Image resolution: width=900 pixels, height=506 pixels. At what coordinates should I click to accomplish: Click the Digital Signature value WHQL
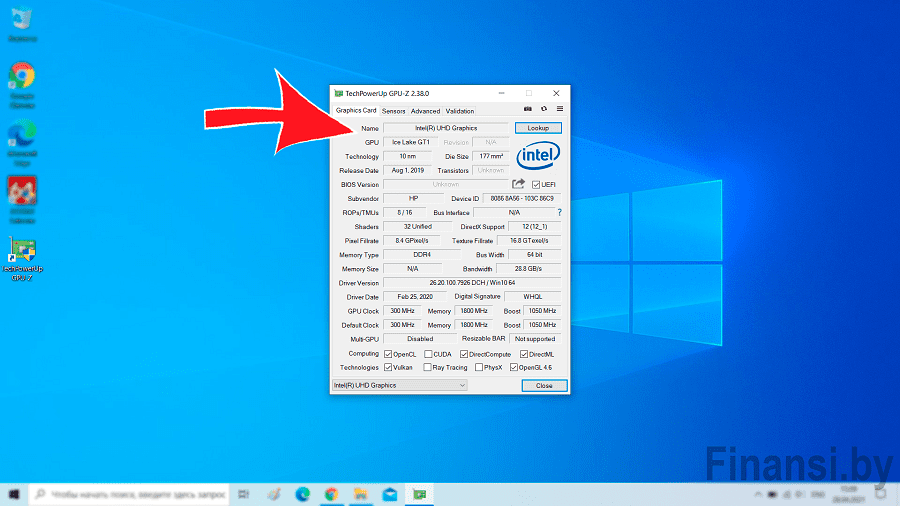[x=532, y=297]
